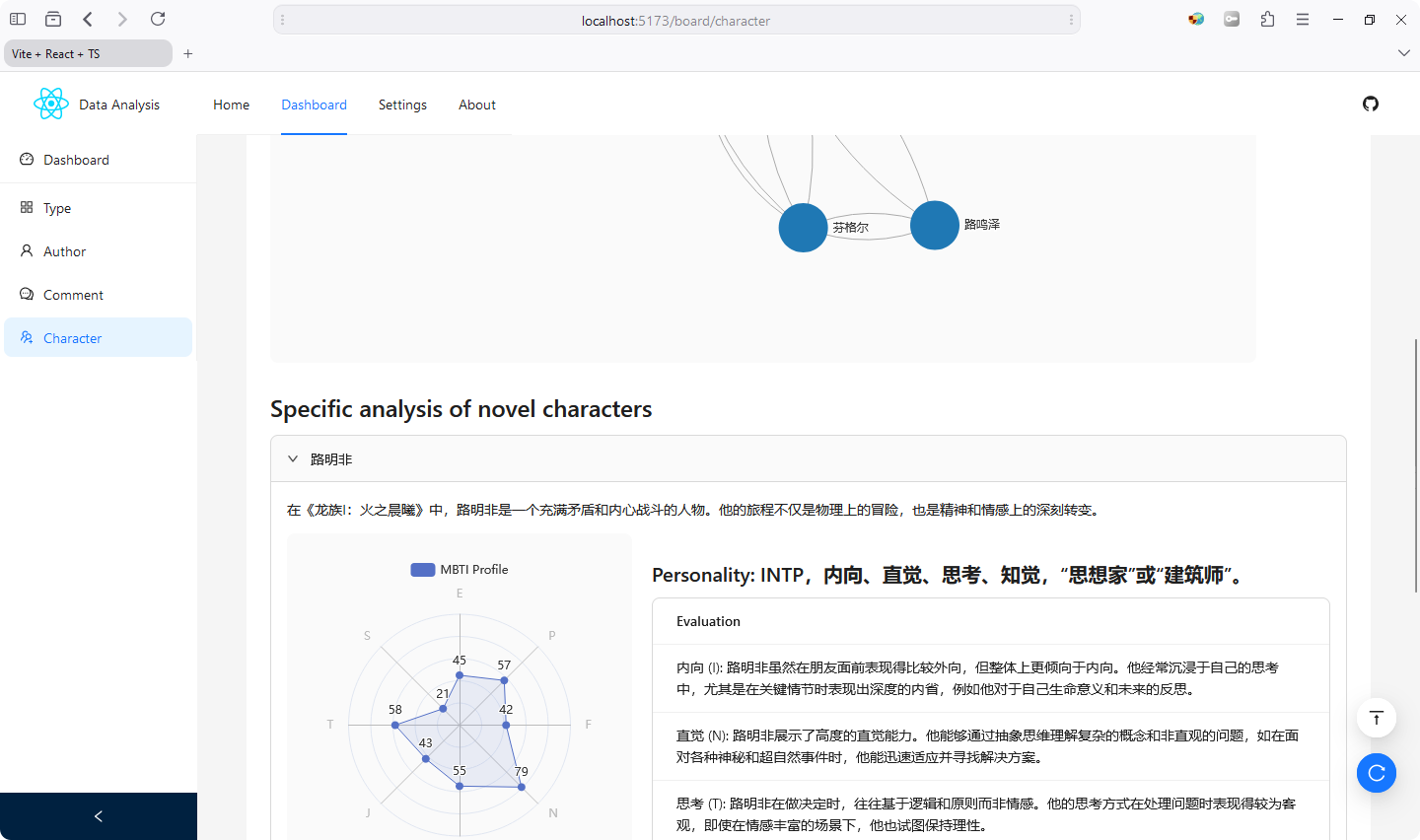
Task: Click the radar point labeled 79
Action: (x=522, y=787)
